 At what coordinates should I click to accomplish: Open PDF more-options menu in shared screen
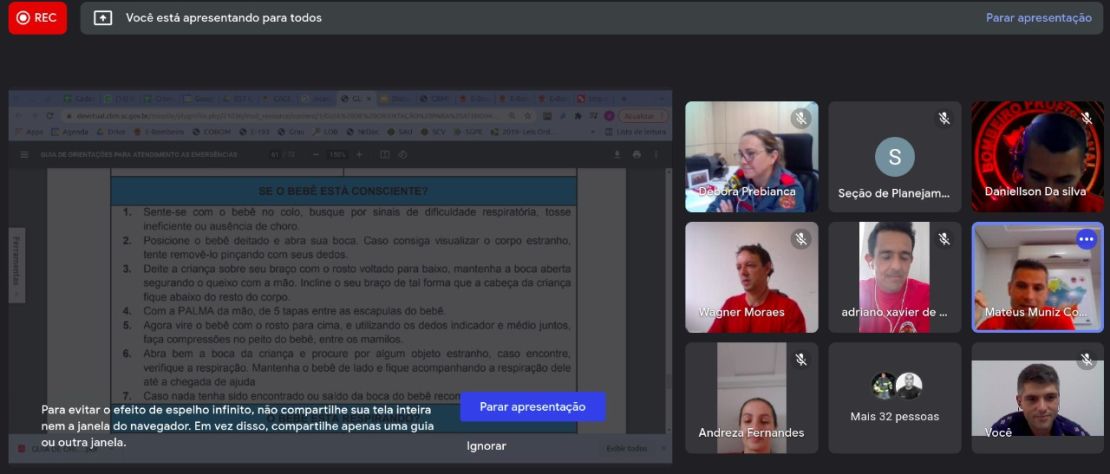pos(656,154)
